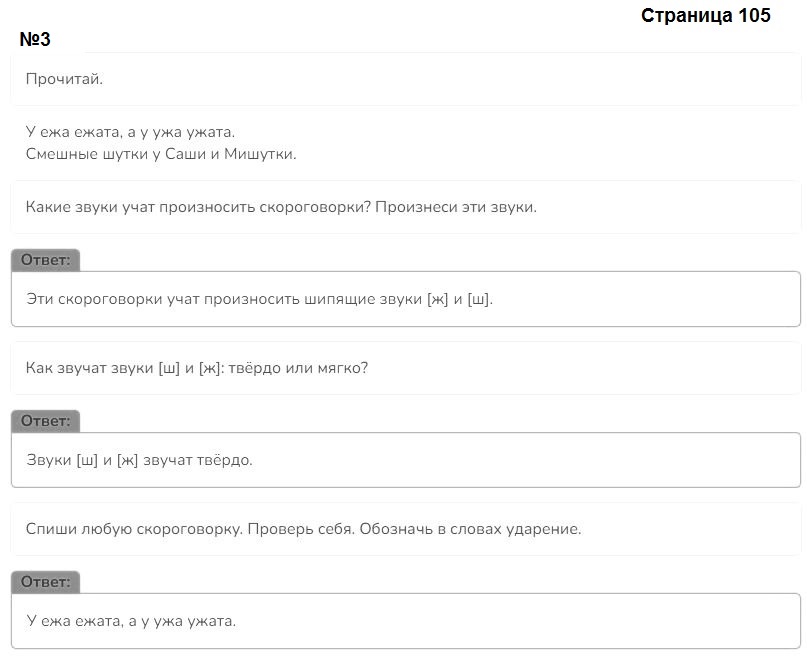807x656 pixels.
Task: Click the first 'Ответ:' label tab
Action: [x=45, y=260]
